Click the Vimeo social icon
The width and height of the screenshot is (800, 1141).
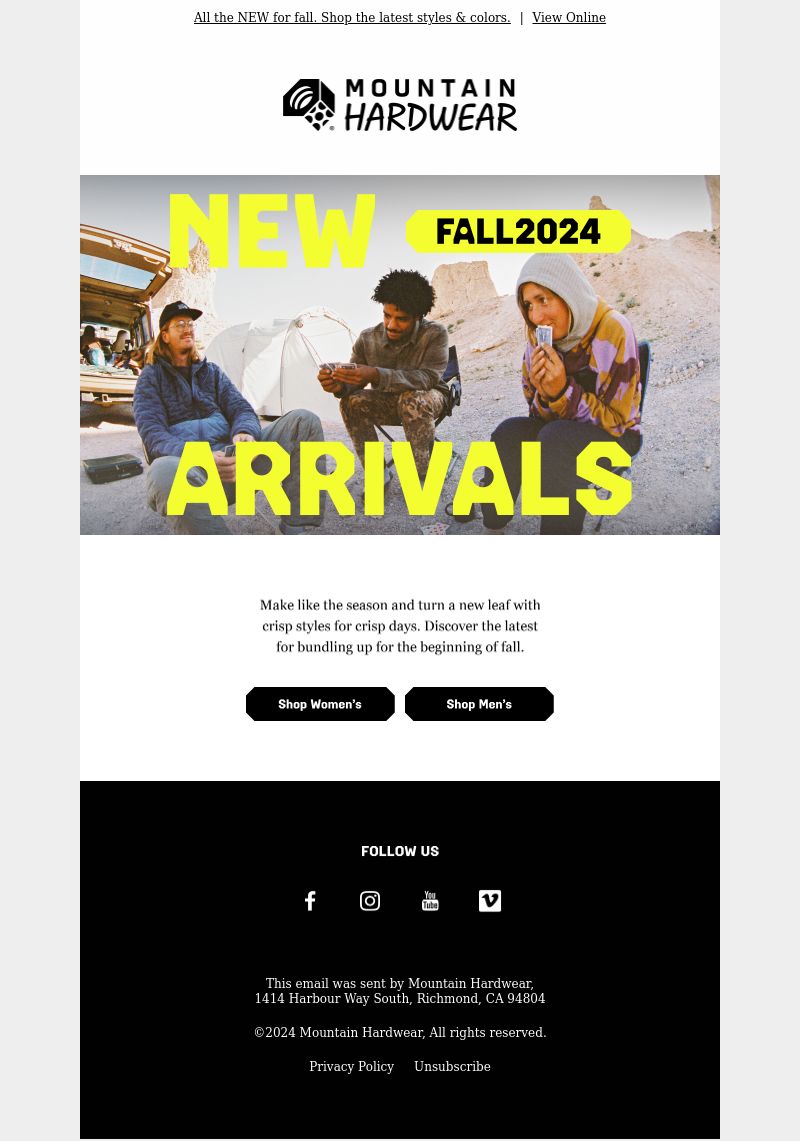[490, 901]
